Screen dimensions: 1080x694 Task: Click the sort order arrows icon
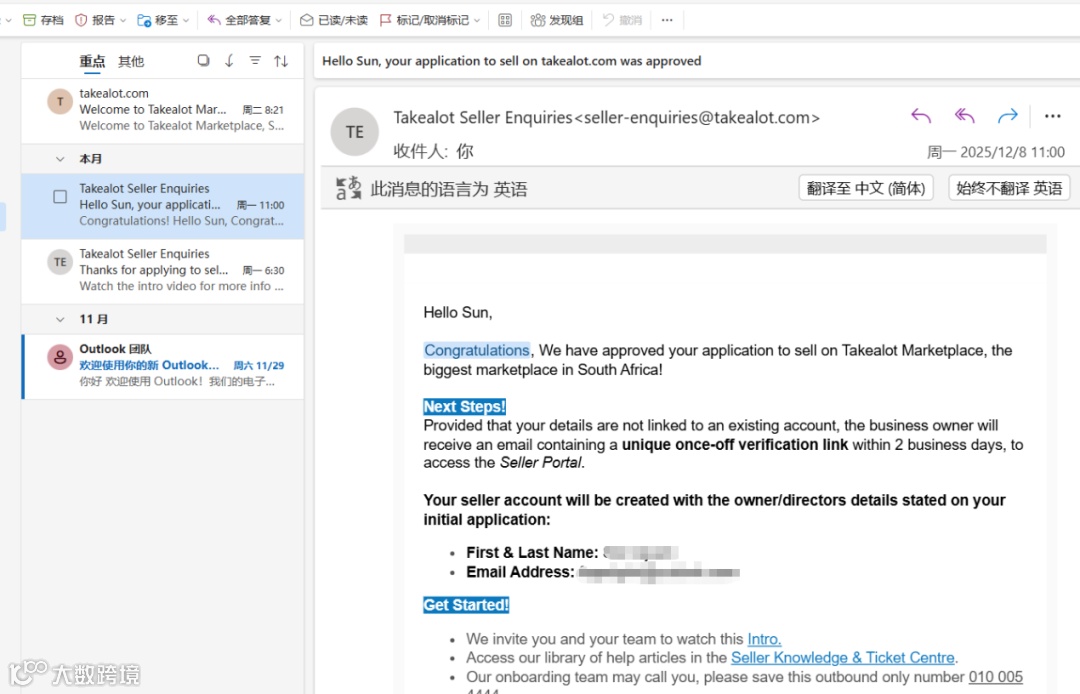click(281, 61)
